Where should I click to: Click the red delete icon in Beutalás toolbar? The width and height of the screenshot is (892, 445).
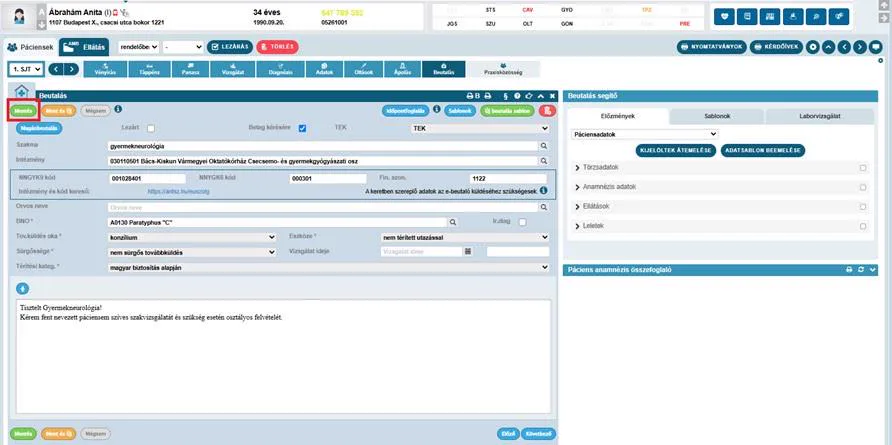click(x=547, y=111)
